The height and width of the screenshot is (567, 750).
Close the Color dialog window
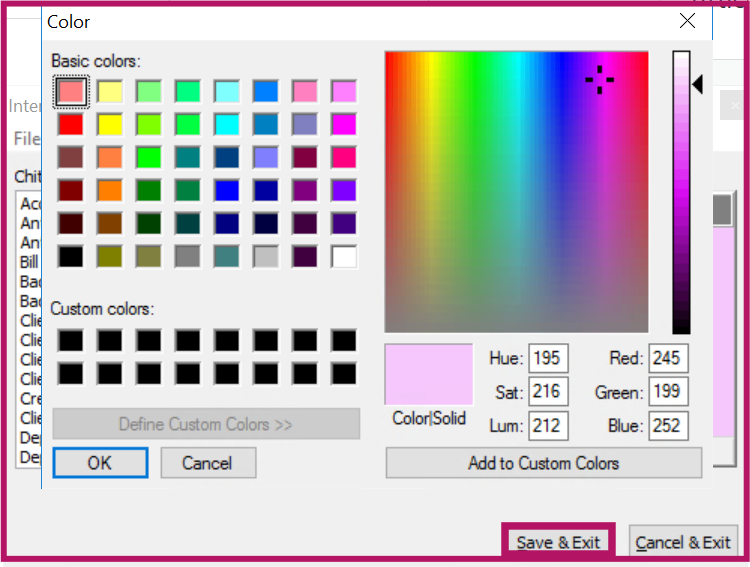coord(687,21)
